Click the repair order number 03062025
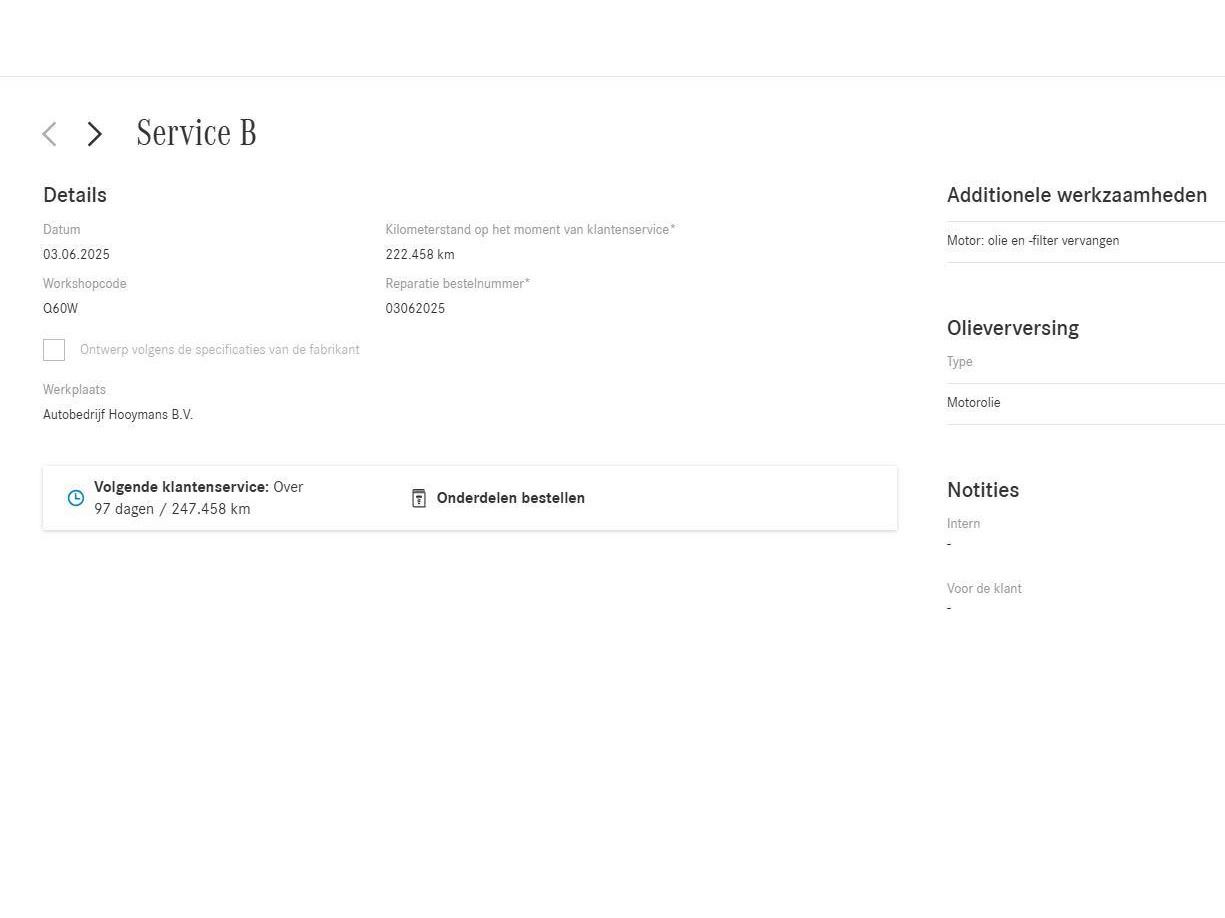The height and width of the screenshot is (918, 1225). pyautogui.click(x=415, y=309)
